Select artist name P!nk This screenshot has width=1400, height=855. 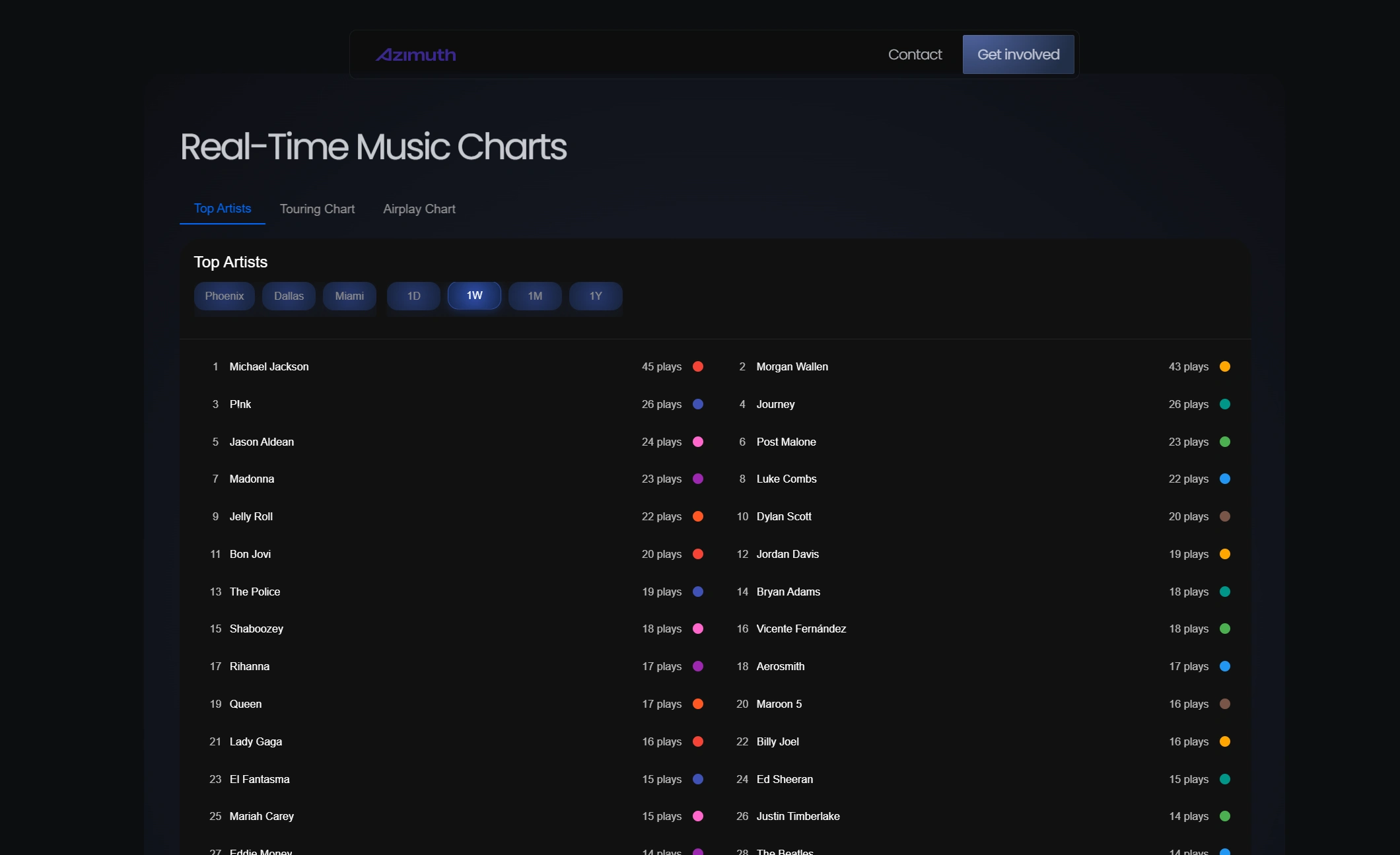click(x=240, y=404)
